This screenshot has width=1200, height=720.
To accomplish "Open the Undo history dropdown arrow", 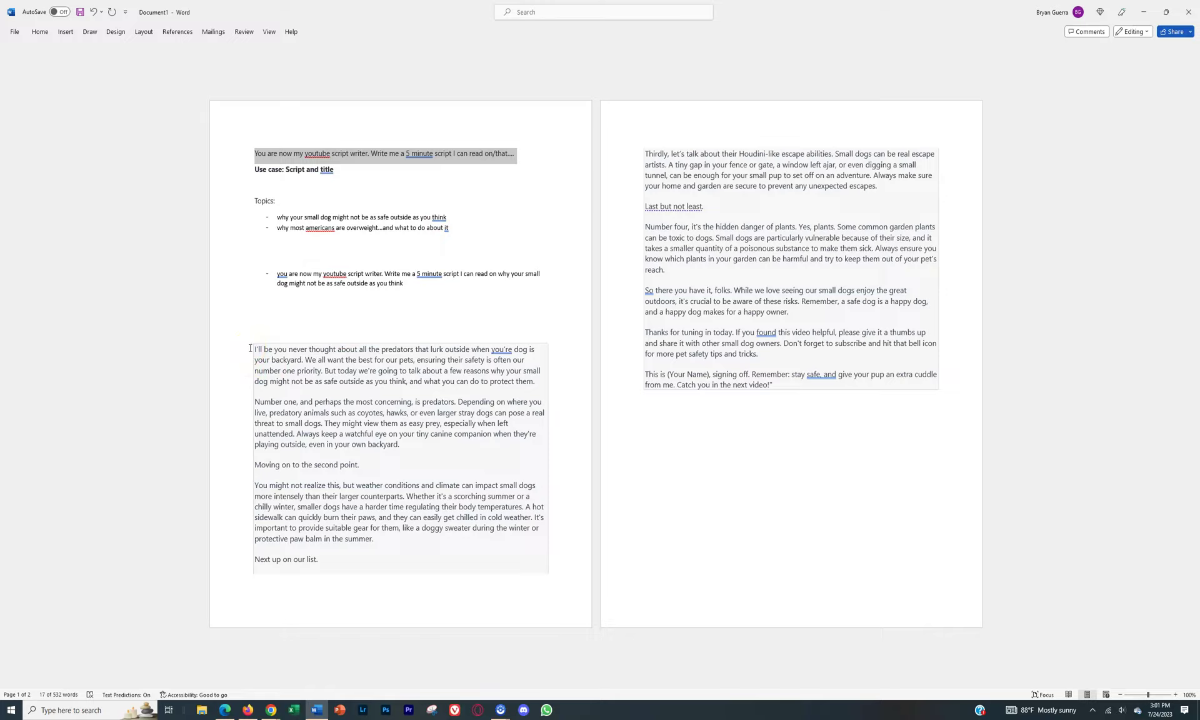I will point(100,12).
